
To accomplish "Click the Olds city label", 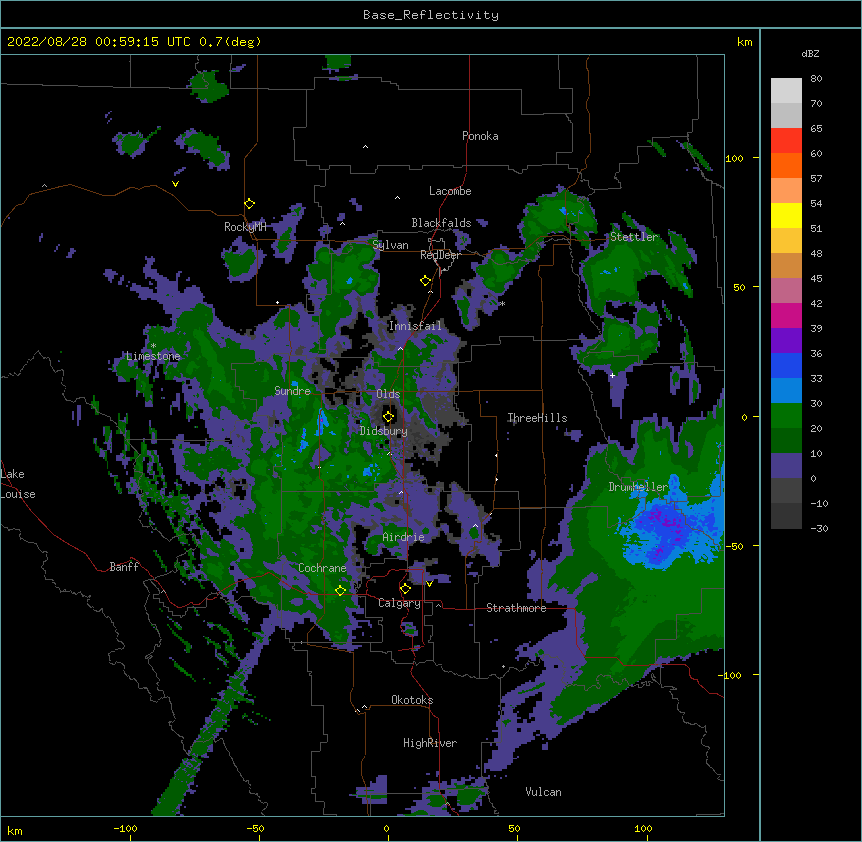I will (388, 394).
